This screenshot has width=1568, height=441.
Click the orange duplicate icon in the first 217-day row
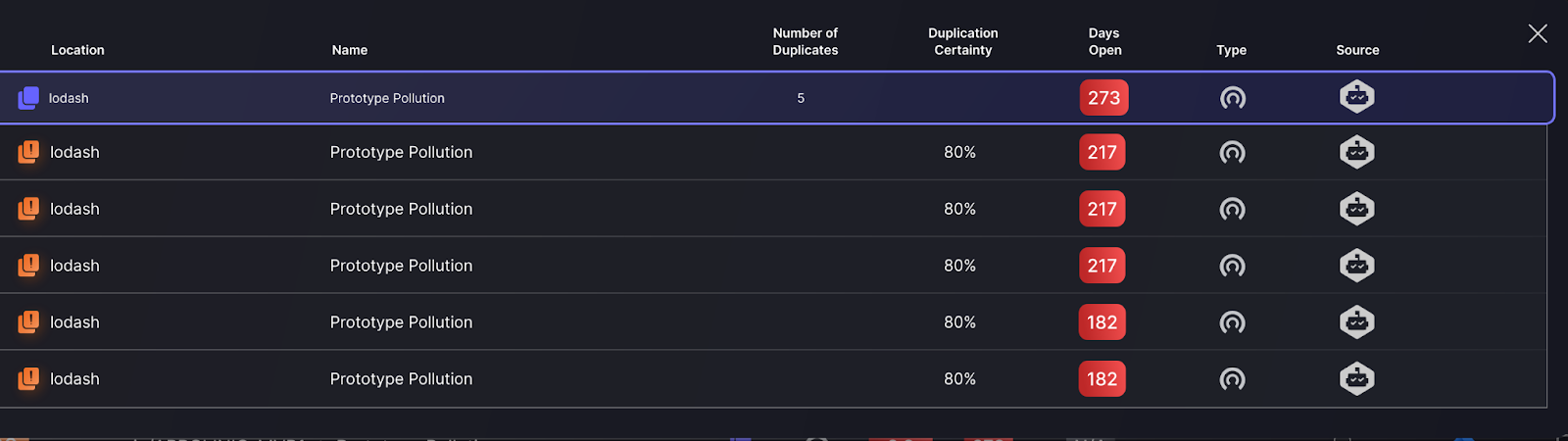click(28, 152)
